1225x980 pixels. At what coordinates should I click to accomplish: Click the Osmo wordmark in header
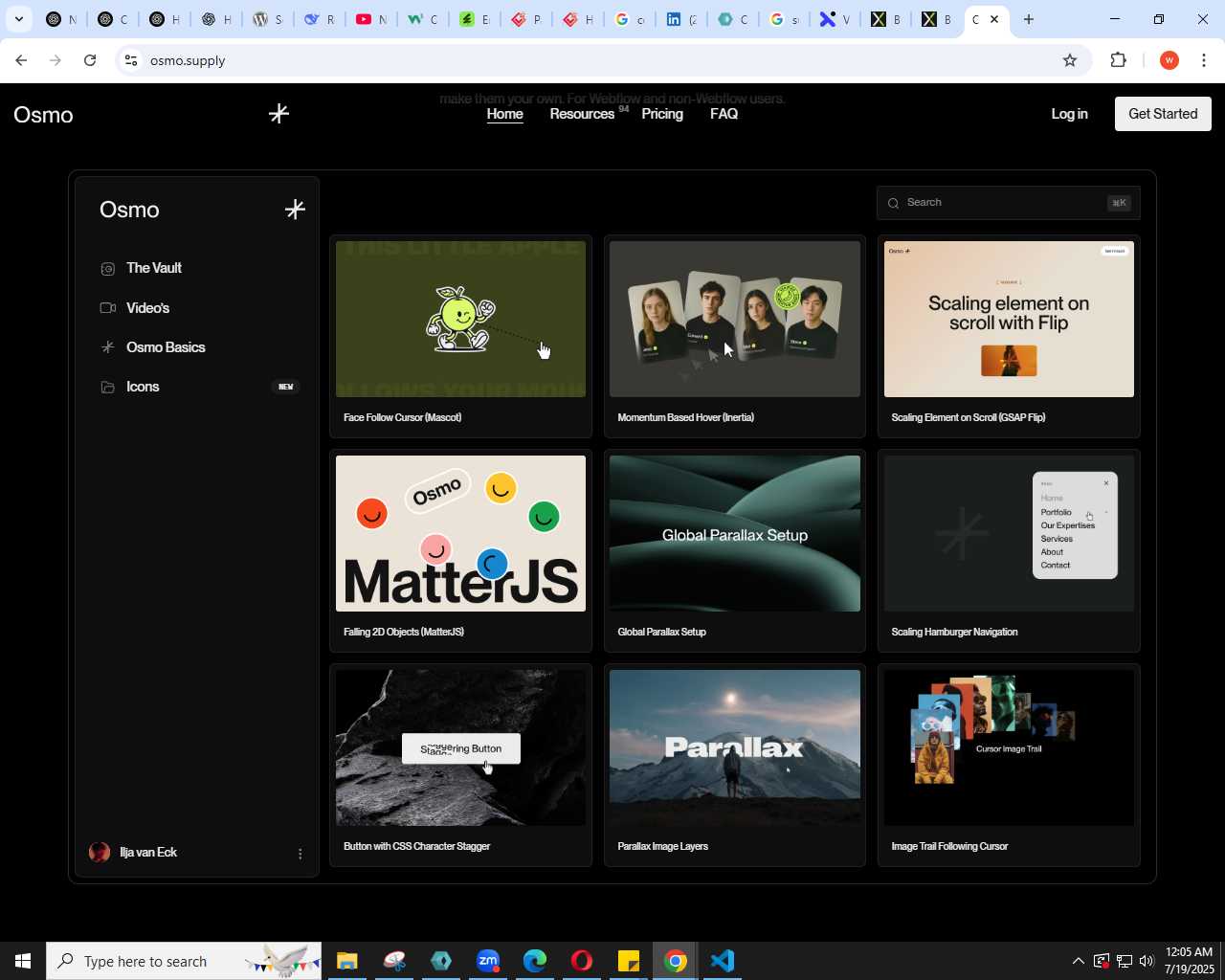[43, 115]
